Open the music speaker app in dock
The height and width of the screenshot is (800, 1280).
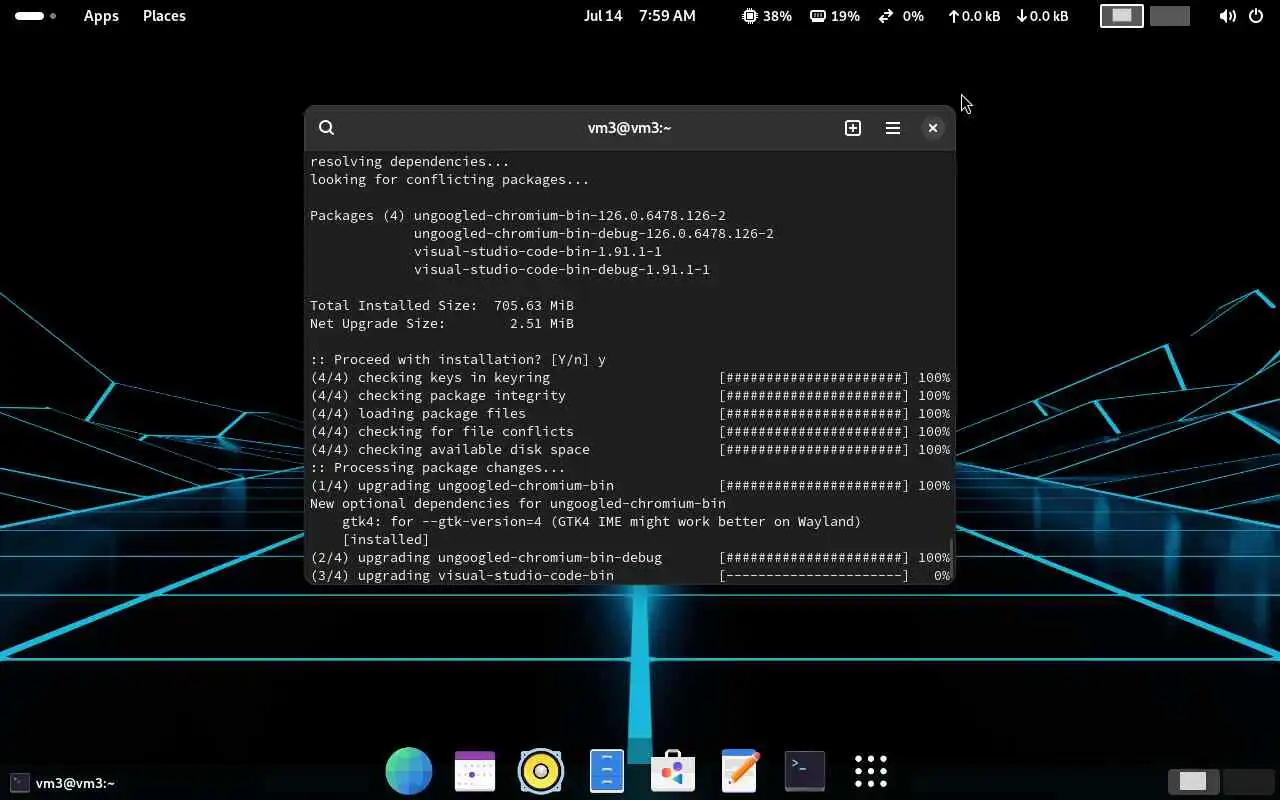tap(541, 771)
